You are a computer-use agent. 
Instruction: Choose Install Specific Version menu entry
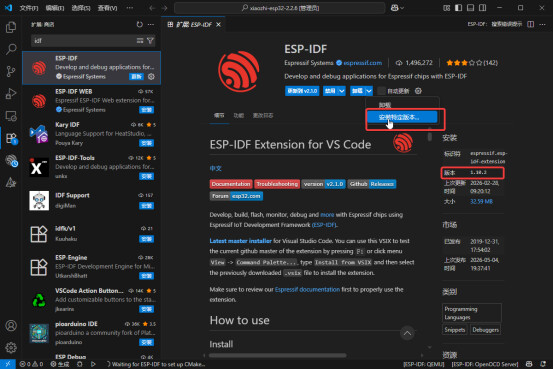pos(402,117)
